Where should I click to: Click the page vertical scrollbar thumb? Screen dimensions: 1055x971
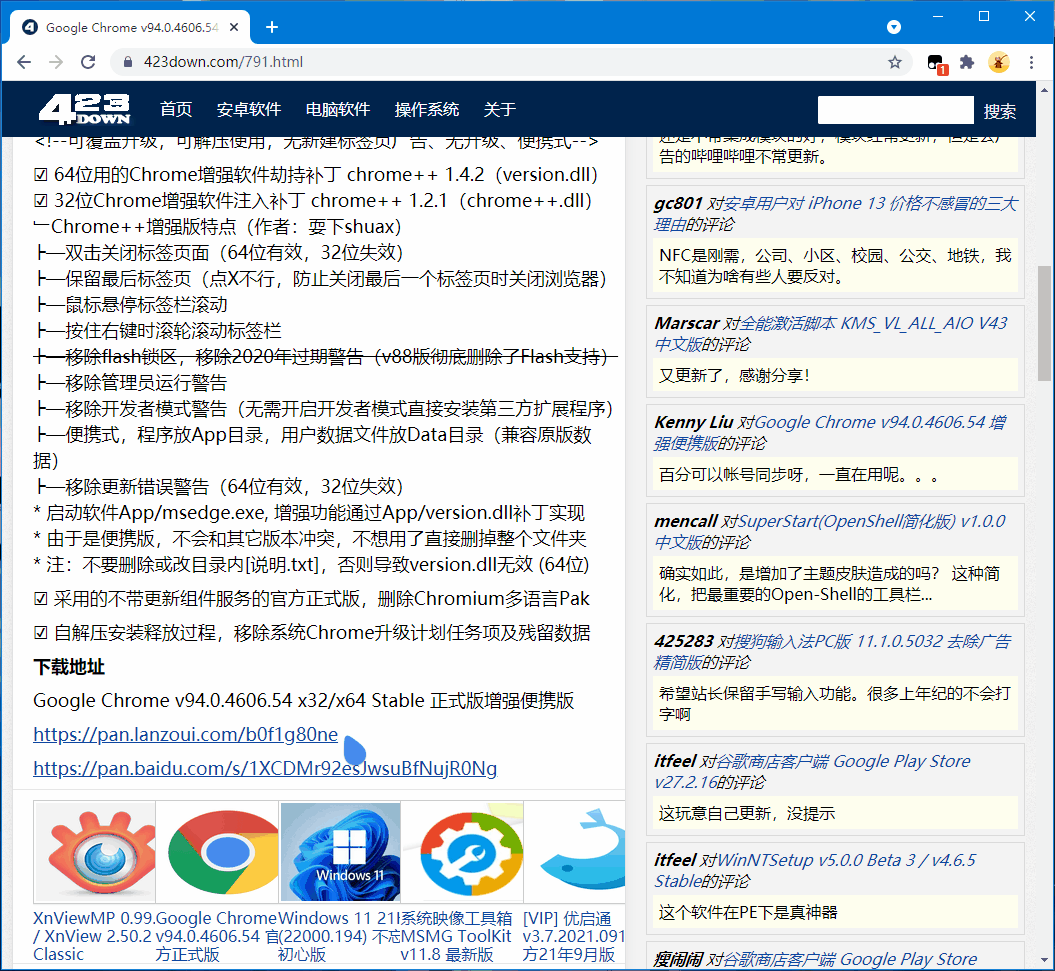(1044, 323)
